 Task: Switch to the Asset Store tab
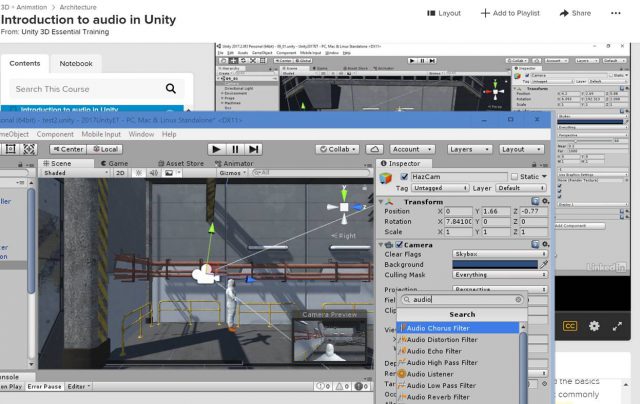click(x=180, y=163)
